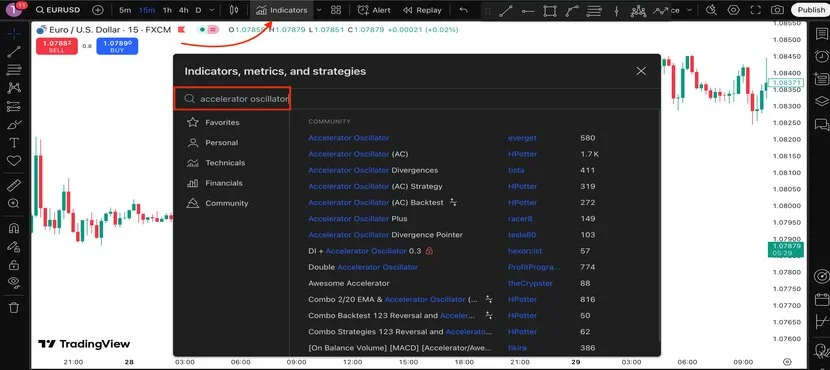Image resolution: width=830 pixels, height=370 pixels.
Task: Click the BUY 1.0789 button
Action: pyautogui.click(x=117, y=46)
